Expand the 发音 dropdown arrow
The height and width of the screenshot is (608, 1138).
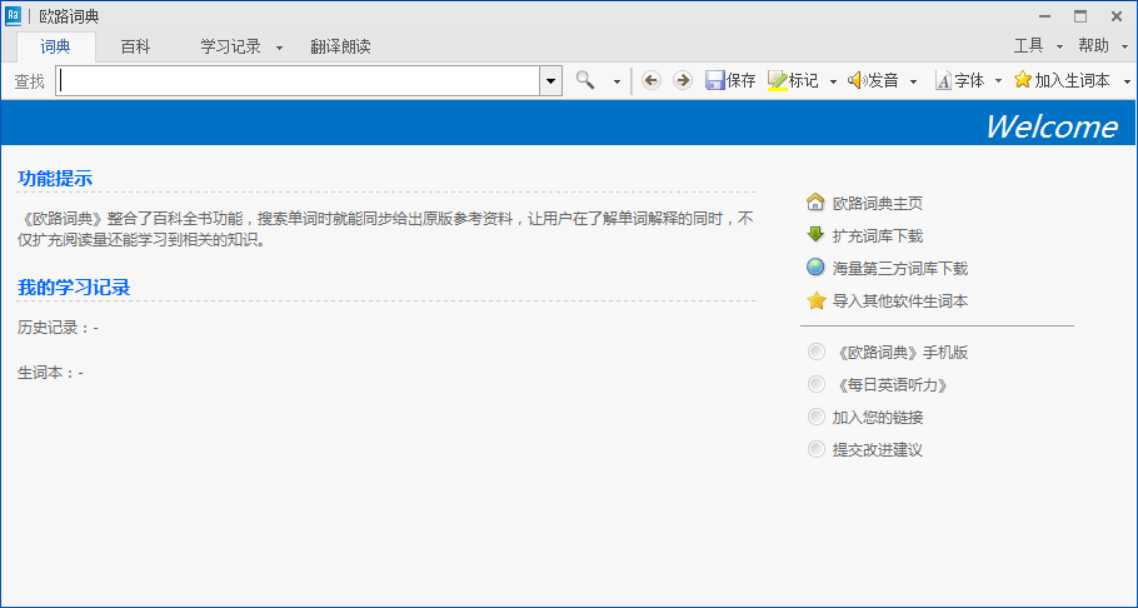click(913, 82)
